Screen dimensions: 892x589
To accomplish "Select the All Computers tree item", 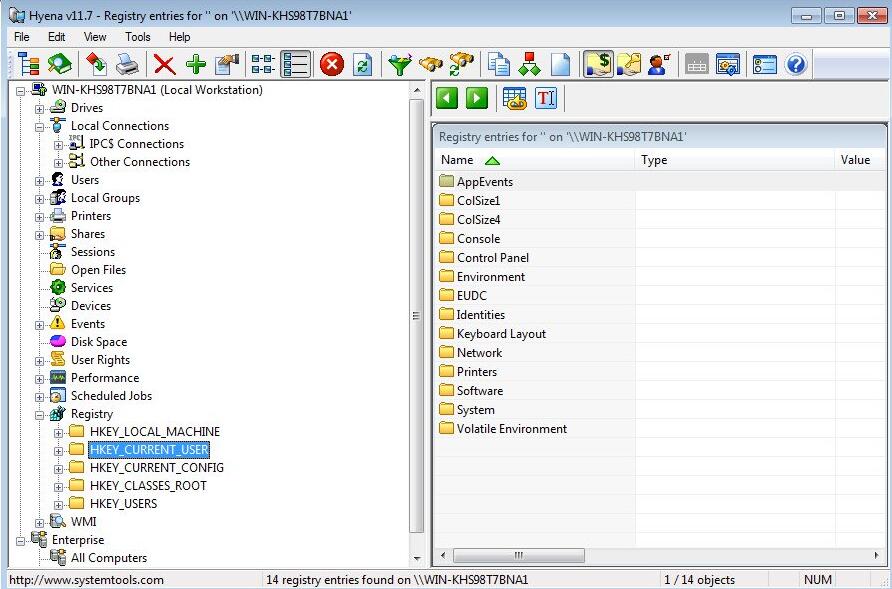I will [109, 558].
